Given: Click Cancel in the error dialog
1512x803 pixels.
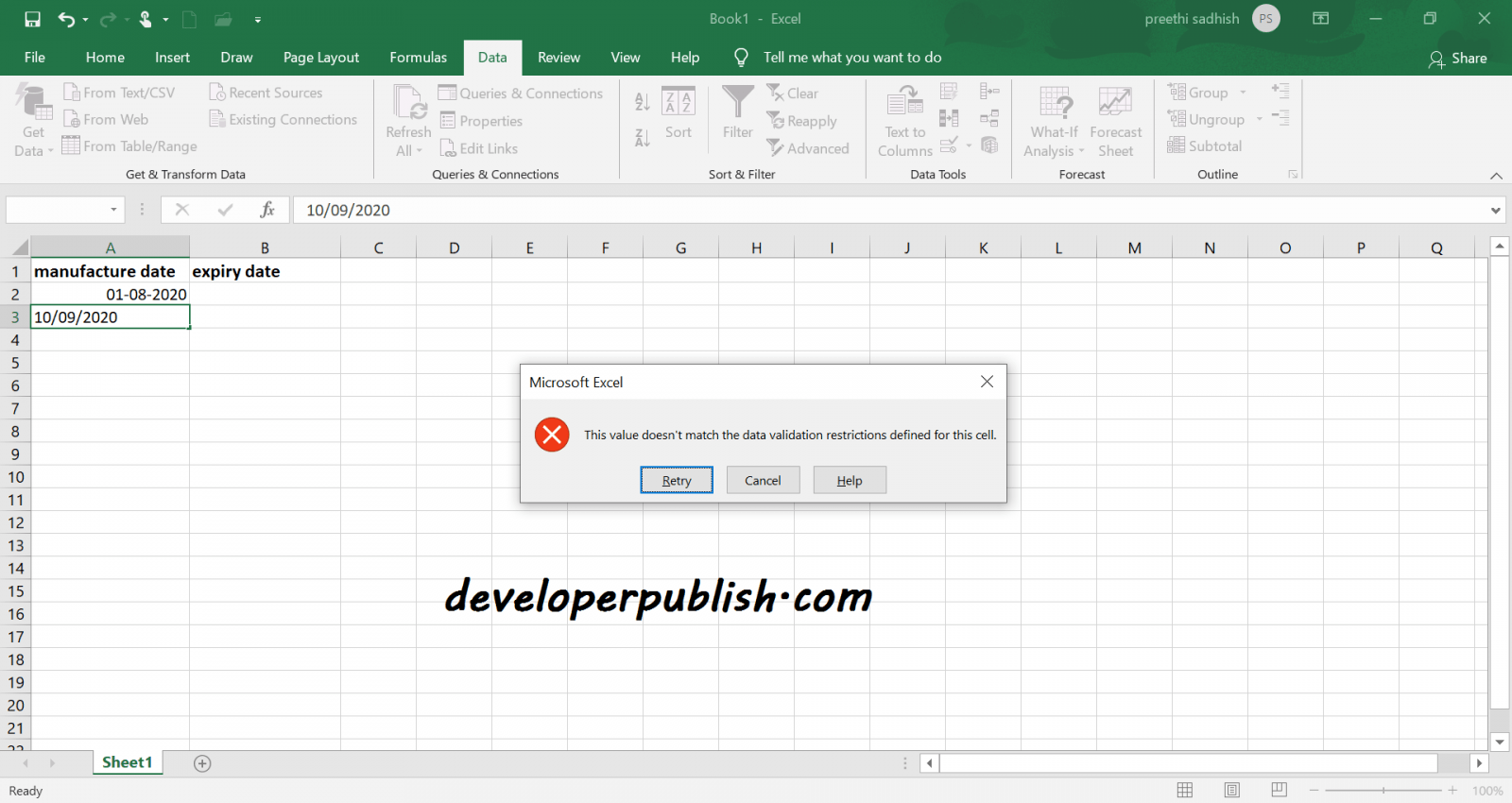Looking at the screenshot, I should tap(763, 480).
